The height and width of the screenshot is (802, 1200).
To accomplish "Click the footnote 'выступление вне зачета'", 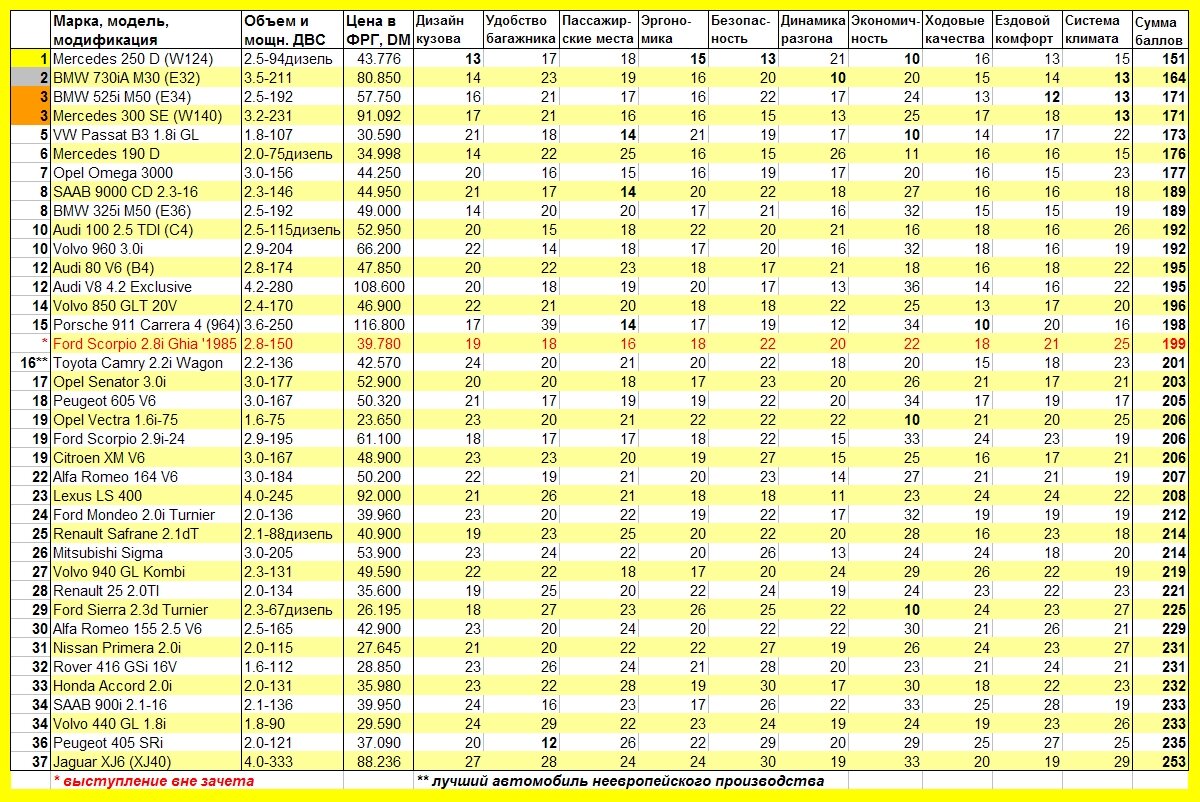I will point(153,781).
